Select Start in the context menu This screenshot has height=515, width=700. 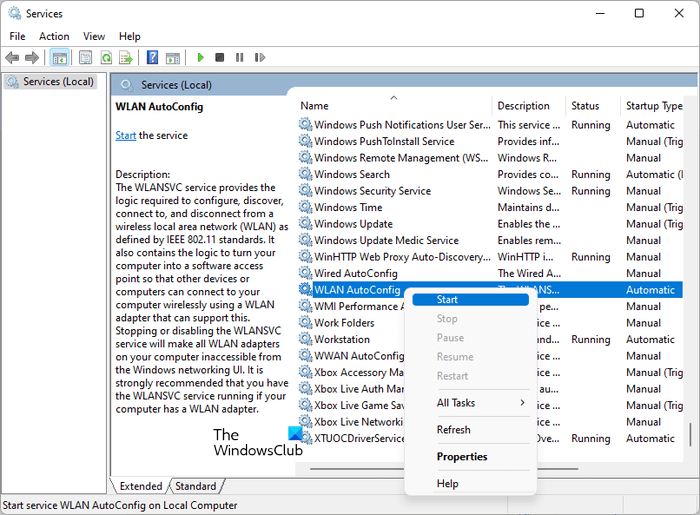[x=448, y=299]
